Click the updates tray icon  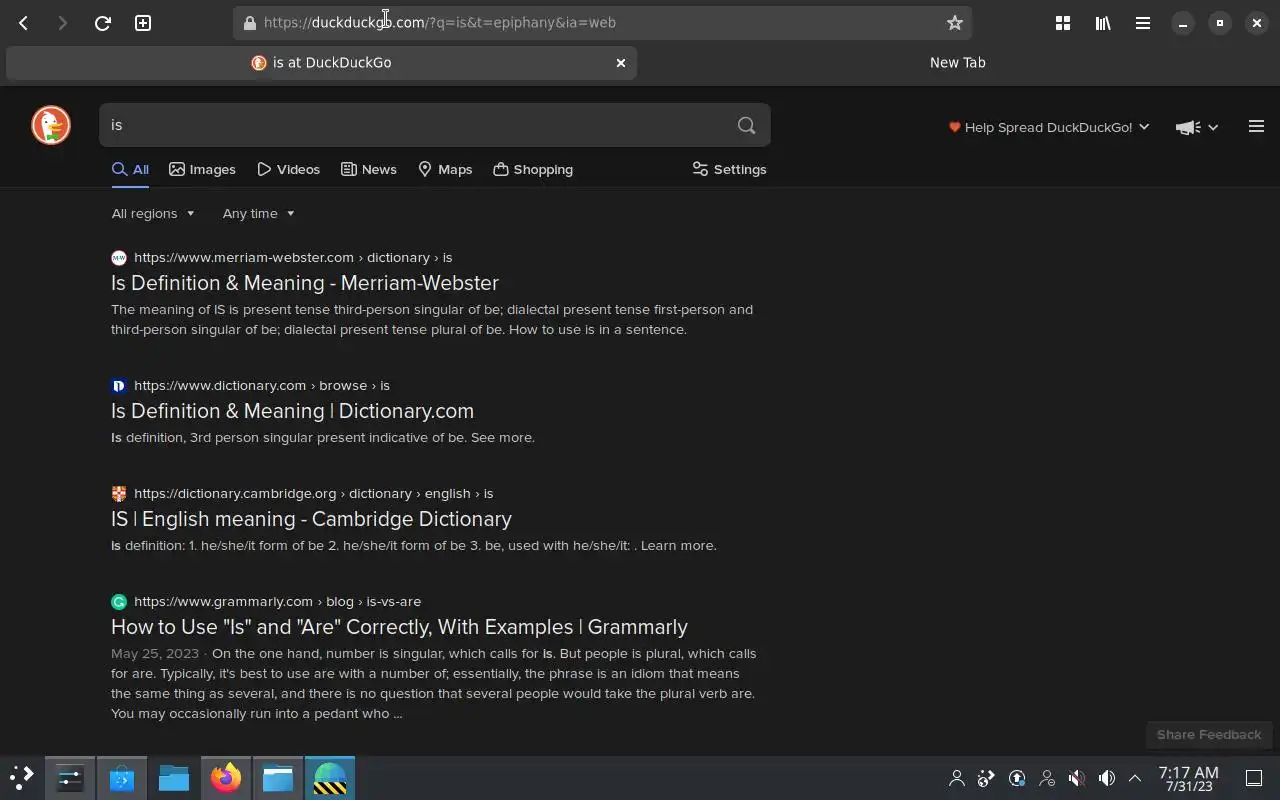1017,778
